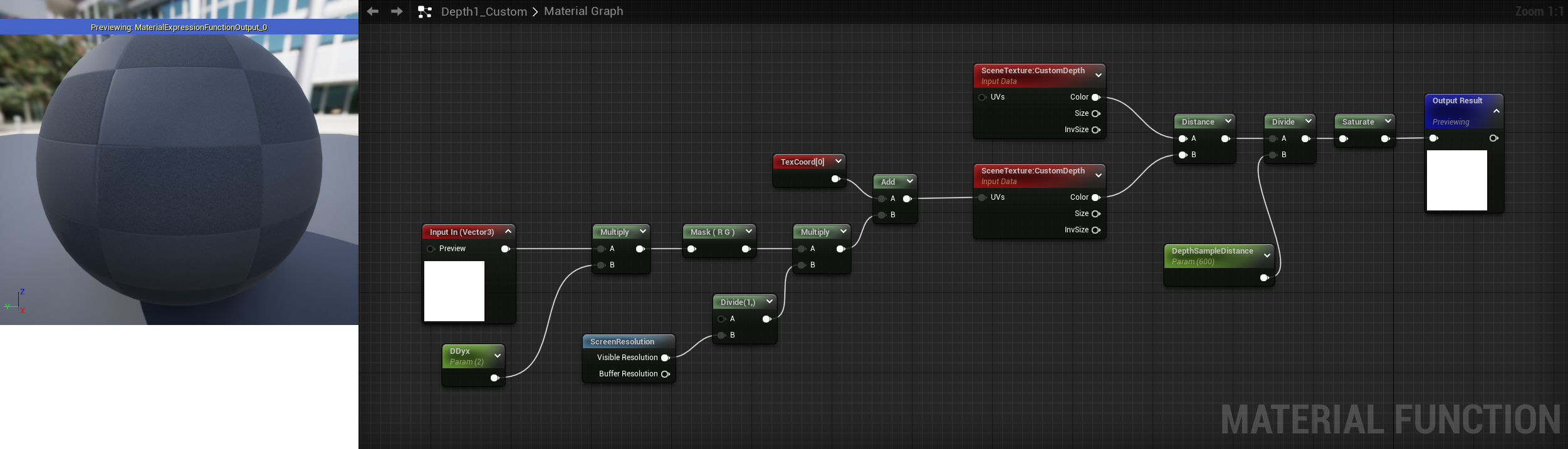Click the Buffer Resolution output pin
Screen dimensions: 1568x449
[x=666, y=374]
